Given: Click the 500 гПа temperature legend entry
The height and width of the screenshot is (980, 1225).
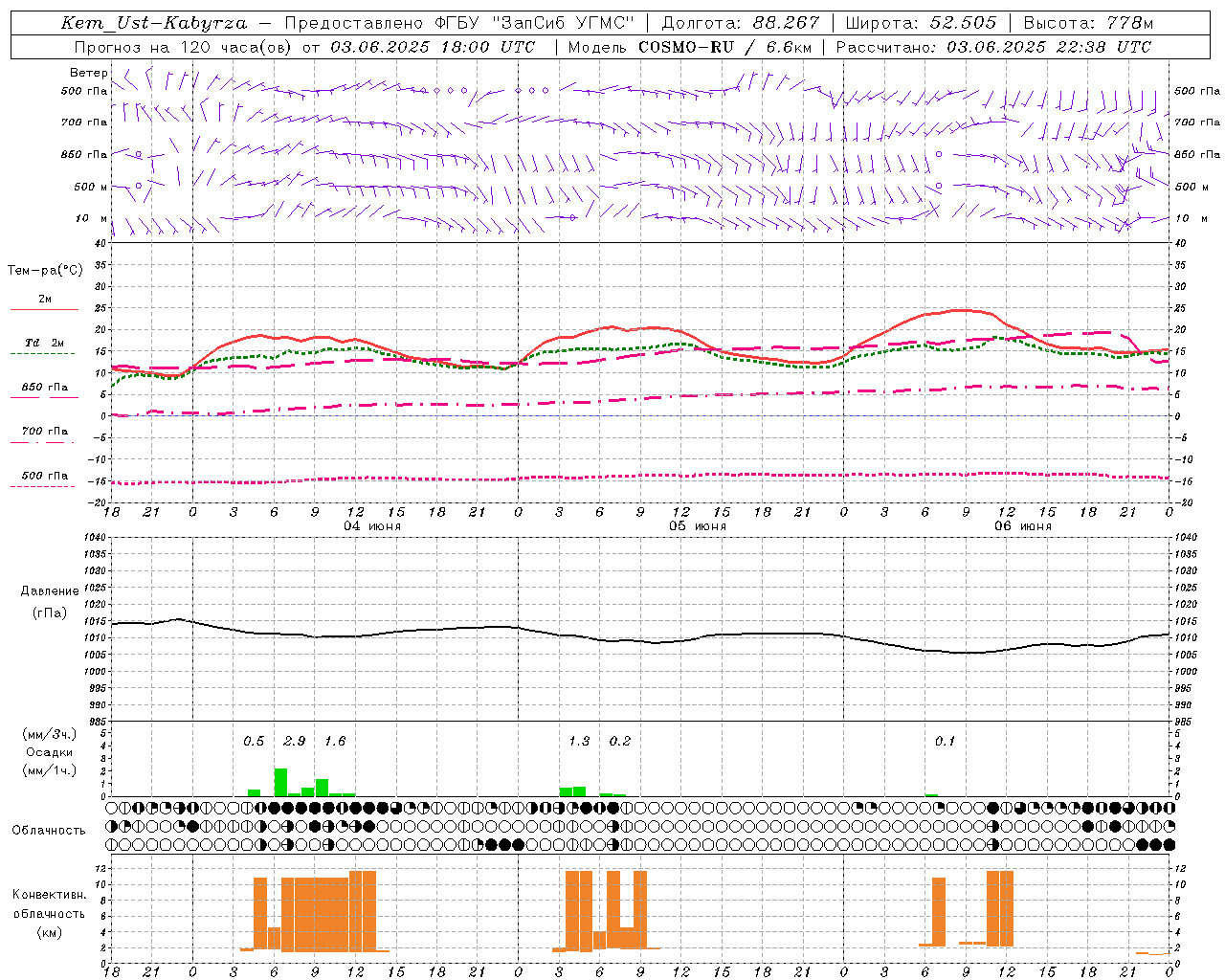Looking at the screenshot, I should [x=45, y=476].
